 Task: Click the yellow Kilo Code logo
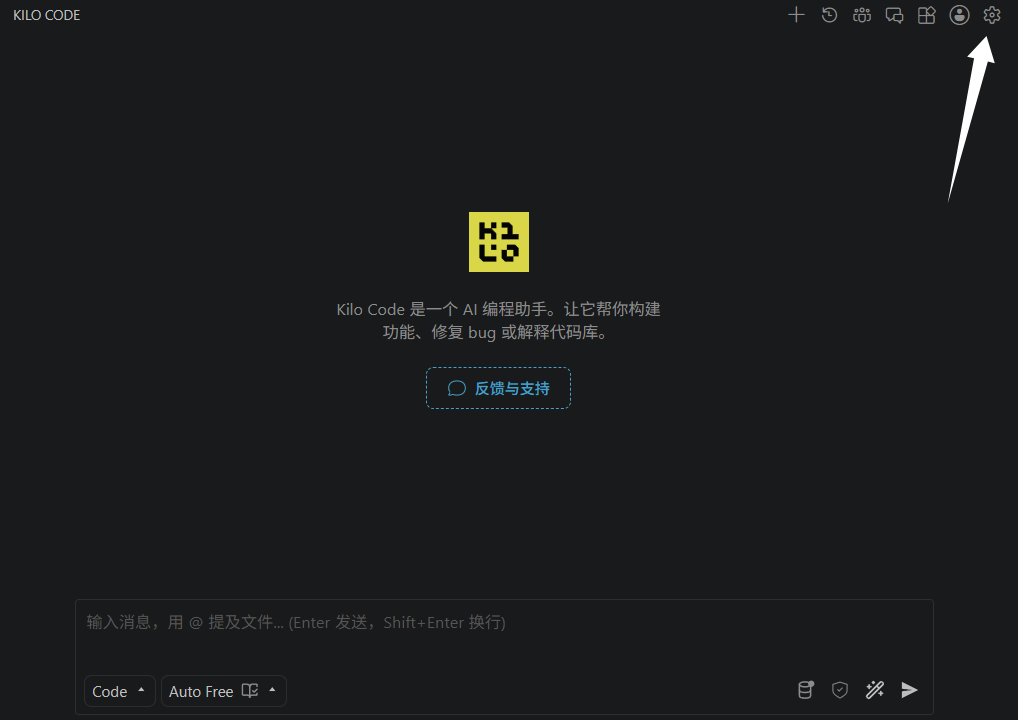tap(499, 242)
